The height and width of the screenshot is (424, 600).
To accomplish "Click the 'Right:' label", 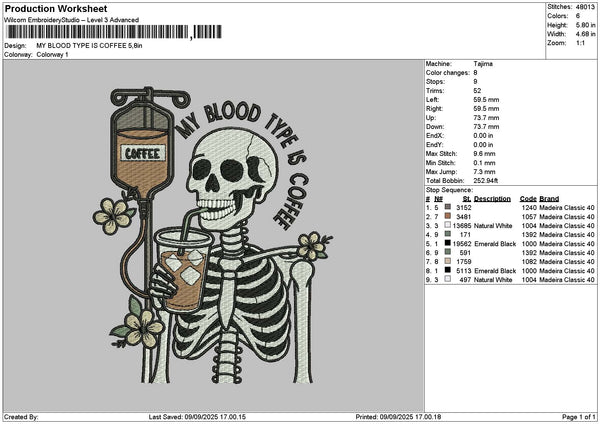I will 434,109.
